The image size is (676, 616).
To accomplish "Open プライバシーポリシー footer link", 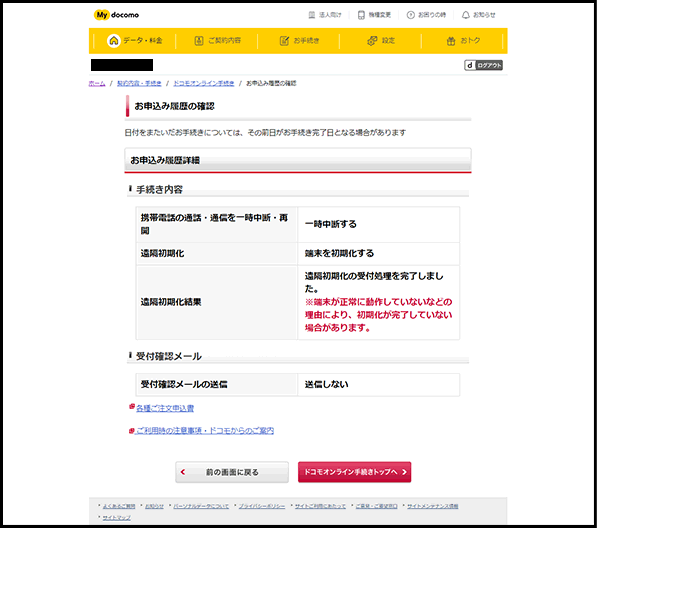I will (262, 506).
